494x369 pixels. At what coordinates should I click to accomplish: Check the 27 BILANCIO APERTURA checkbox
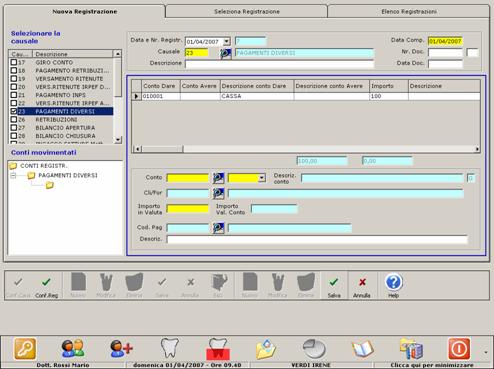coord(14,128)
